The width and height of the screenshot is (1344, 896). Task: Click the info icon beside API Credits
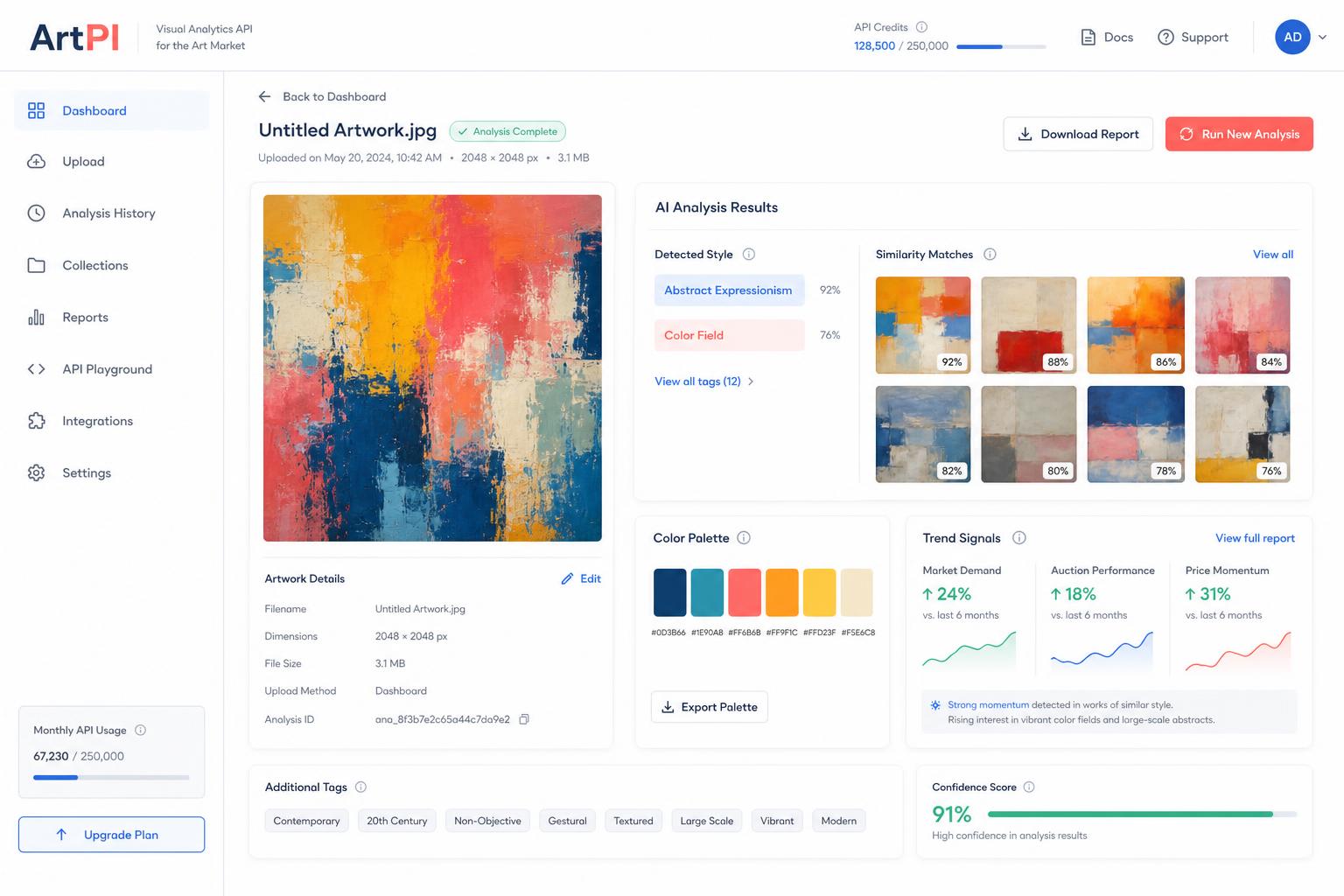(921, 27)
